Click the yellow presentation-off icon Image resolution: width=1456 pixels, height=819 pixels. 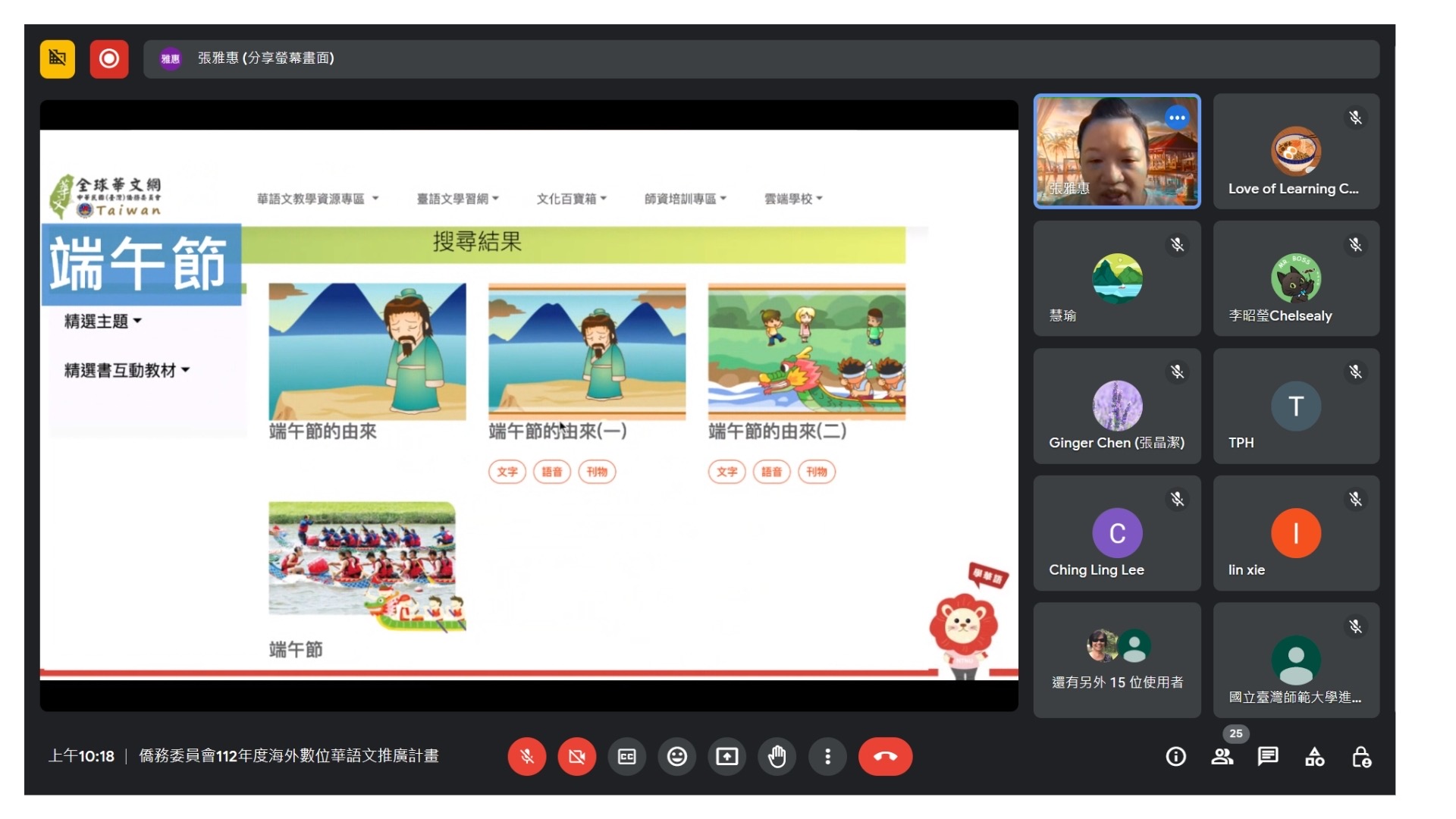pyautogui.click(x=58, y=58)
